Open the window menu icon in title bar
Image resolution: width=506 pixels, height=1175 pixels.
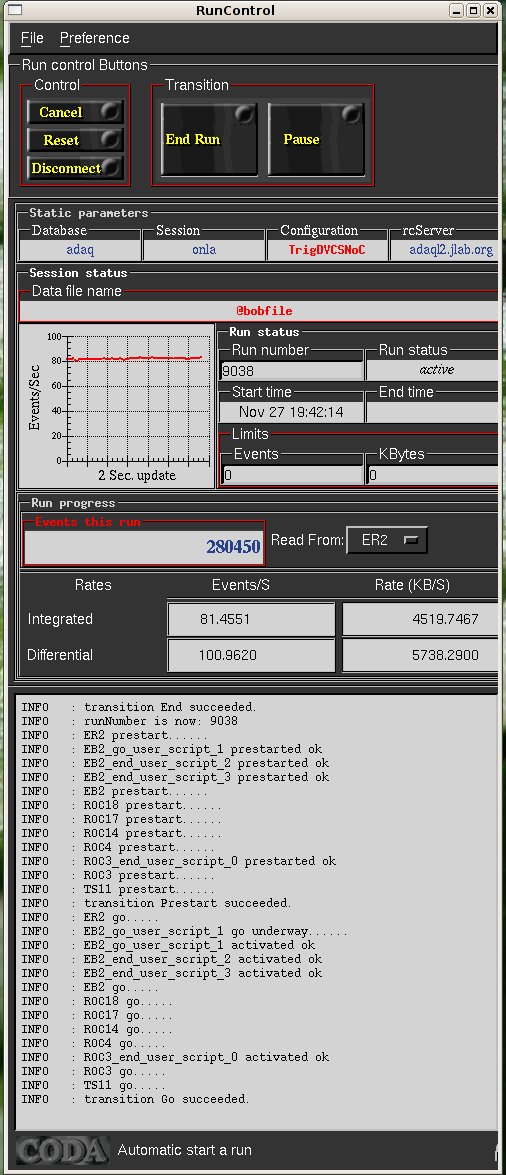(x=13, y=10)
